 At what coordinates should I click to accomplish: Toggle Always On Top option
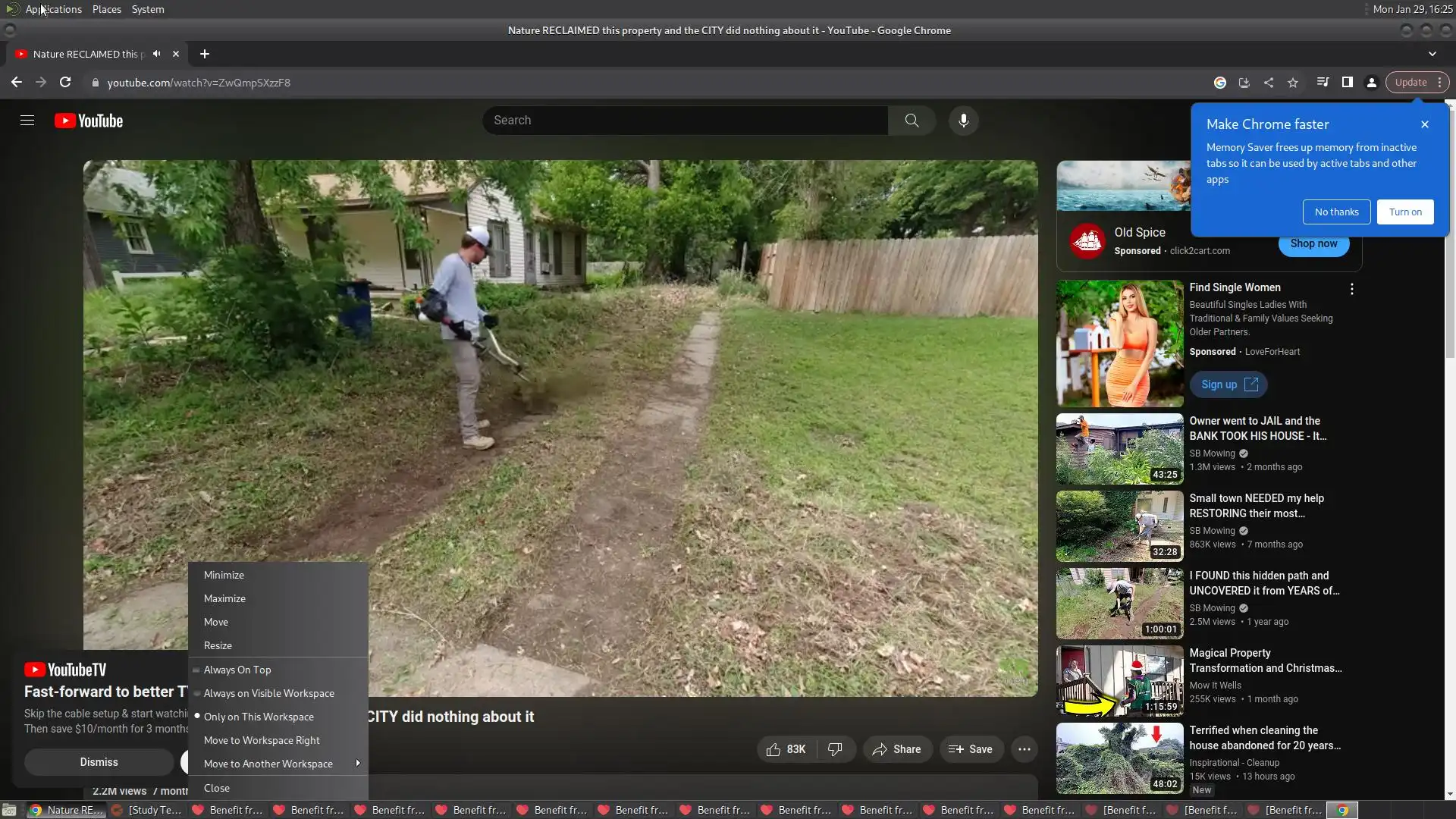237,670
